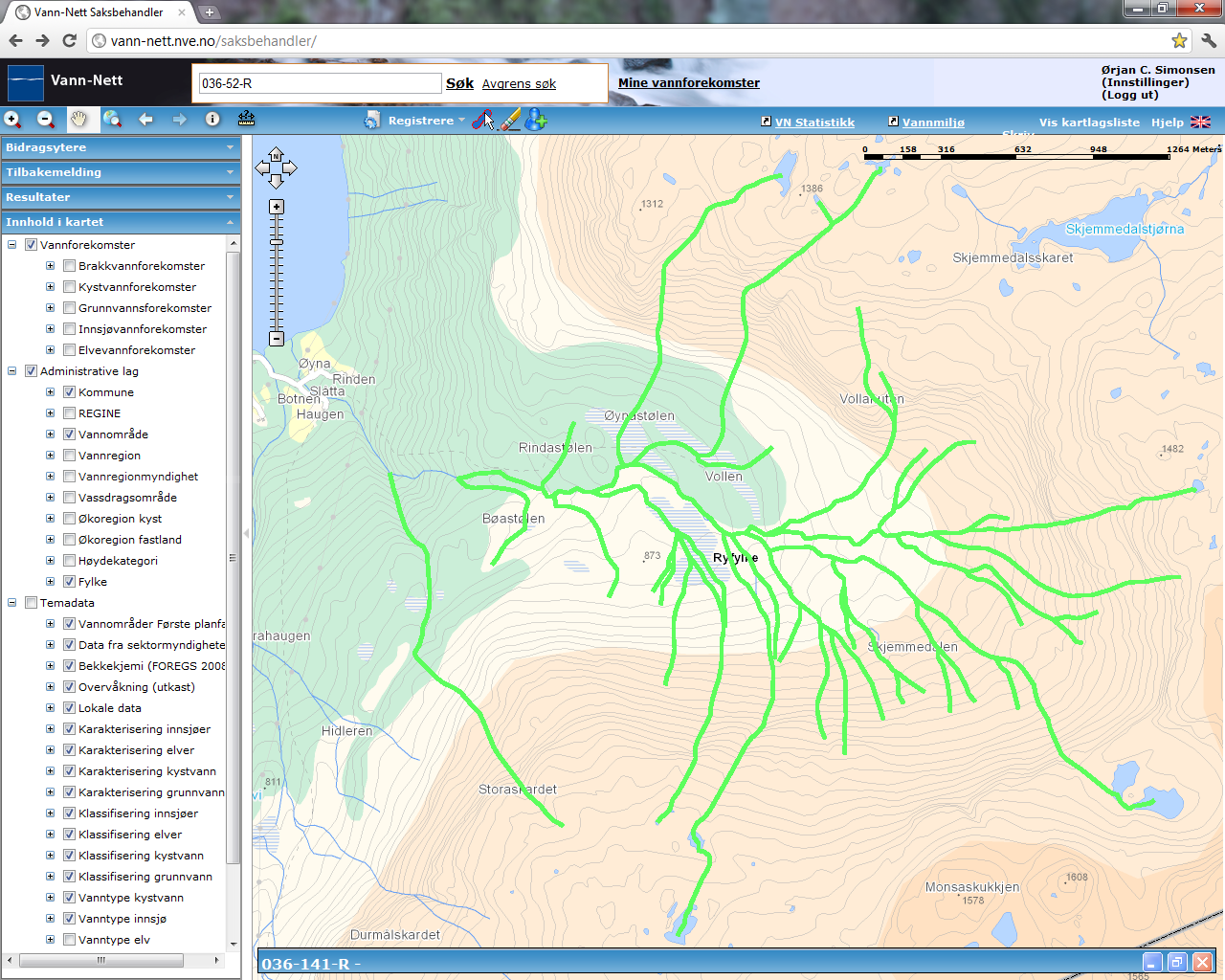This screenshot has width=1225, height=980.
Task: Click Vis kartlagsliste in the toolbar
Action: (x=1089, y=122)
